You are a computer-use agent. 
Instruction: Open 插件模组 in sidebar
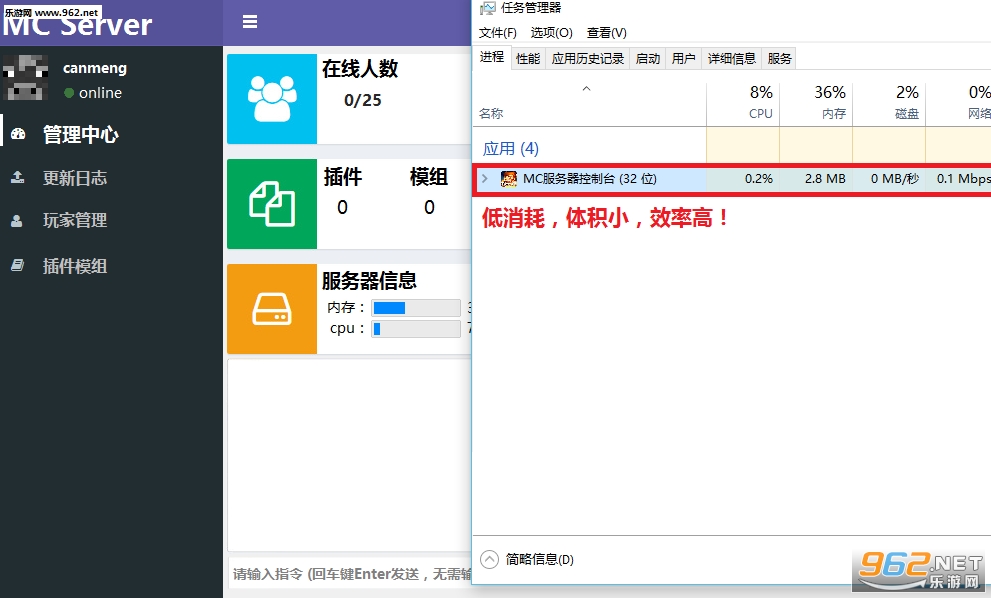coord(75,266)
